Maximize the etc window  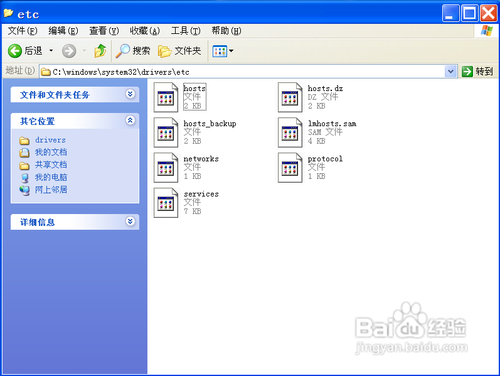click(469, 13)
